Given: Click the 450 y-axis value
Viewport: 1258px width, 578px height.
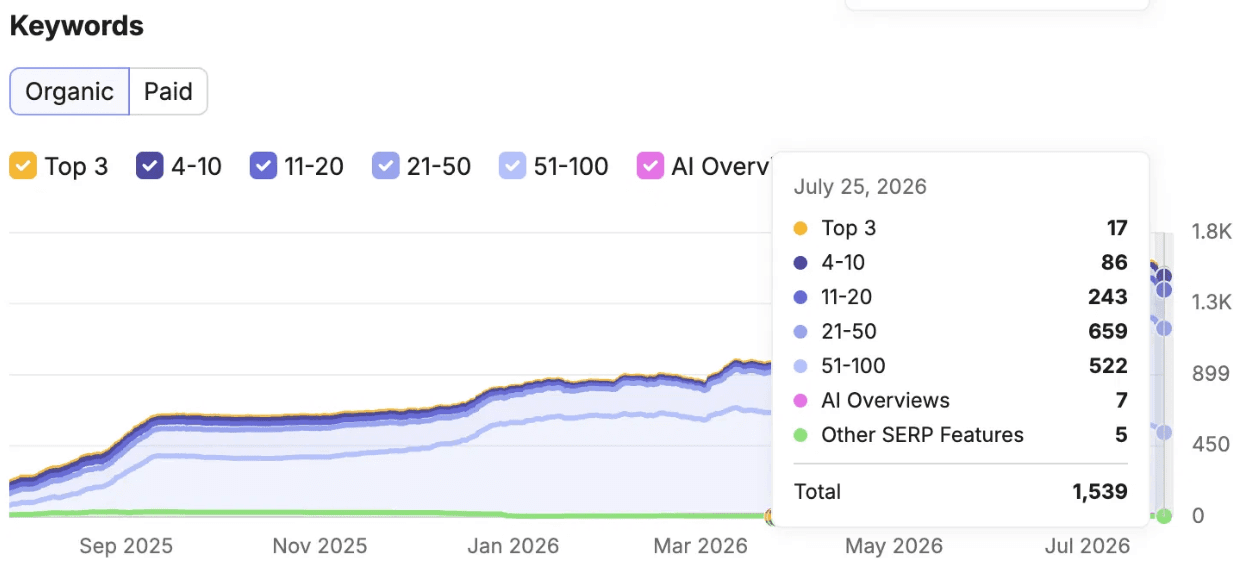Looking at the screenshot, I should pyautogui.click(x=1210, y=445).
